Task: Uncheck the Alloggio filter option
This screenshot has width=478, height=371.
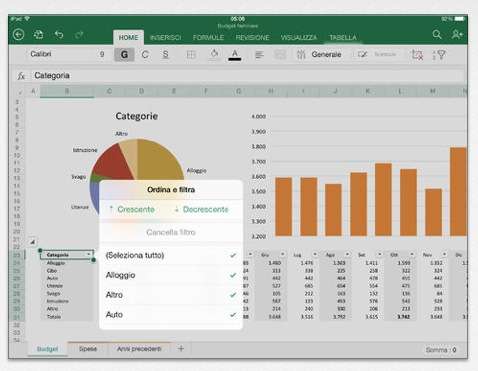Action: (x=171, y=275)
